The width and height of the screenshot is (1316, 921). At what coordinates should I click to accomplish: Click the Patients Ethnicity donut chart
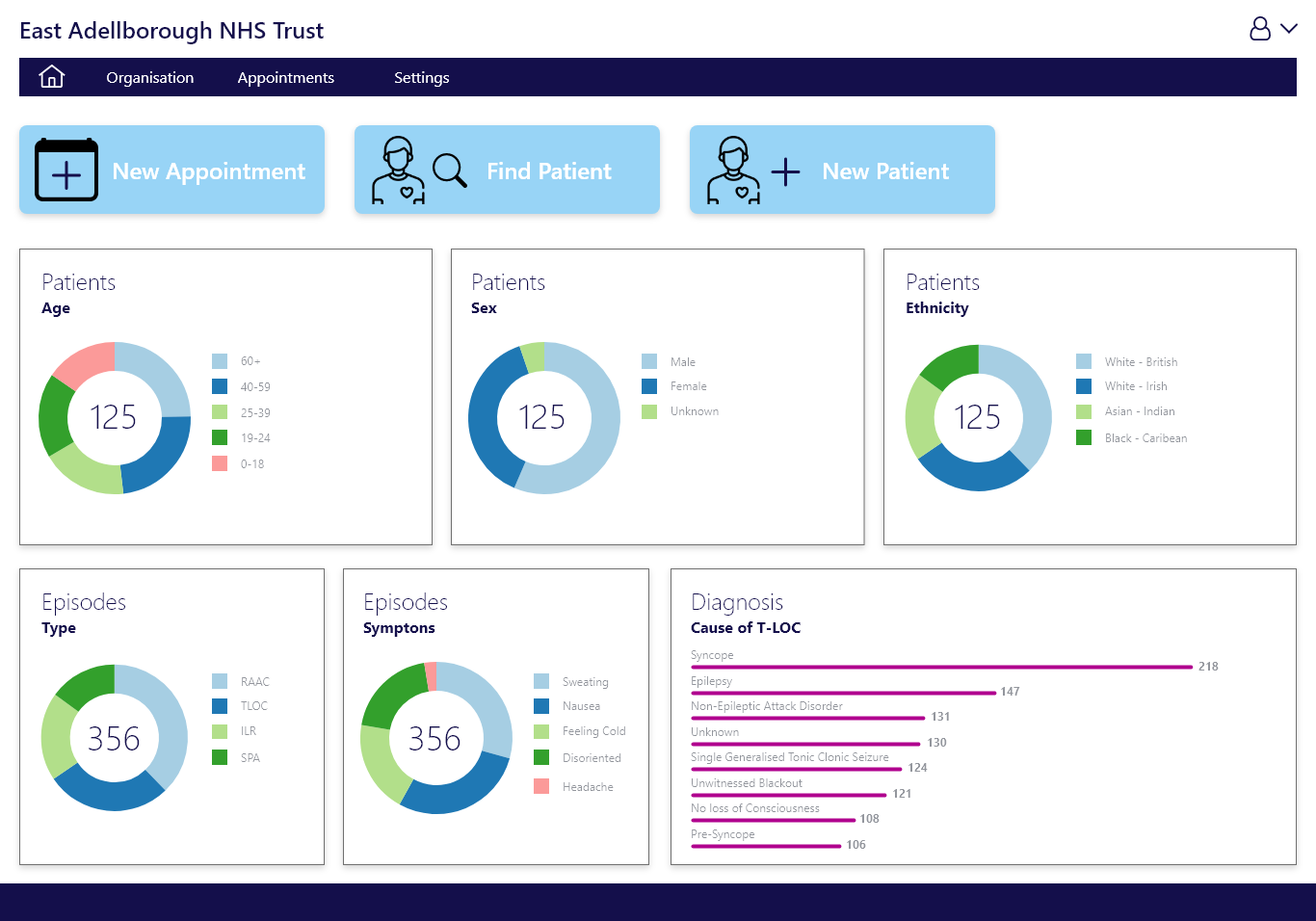pyautogui.click(x=979, y=417)
